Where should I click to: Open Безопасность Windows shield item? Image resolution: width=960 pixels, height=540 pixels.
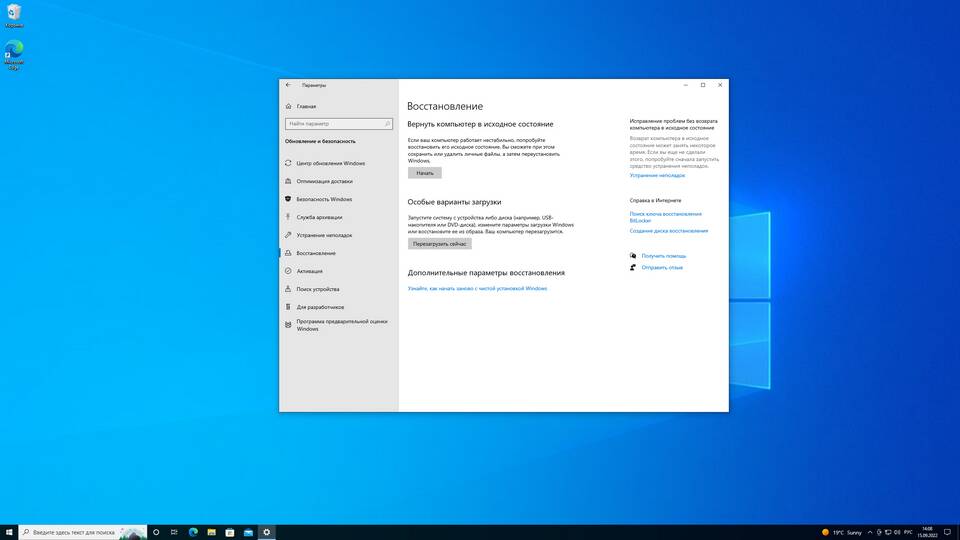point(324,199)
